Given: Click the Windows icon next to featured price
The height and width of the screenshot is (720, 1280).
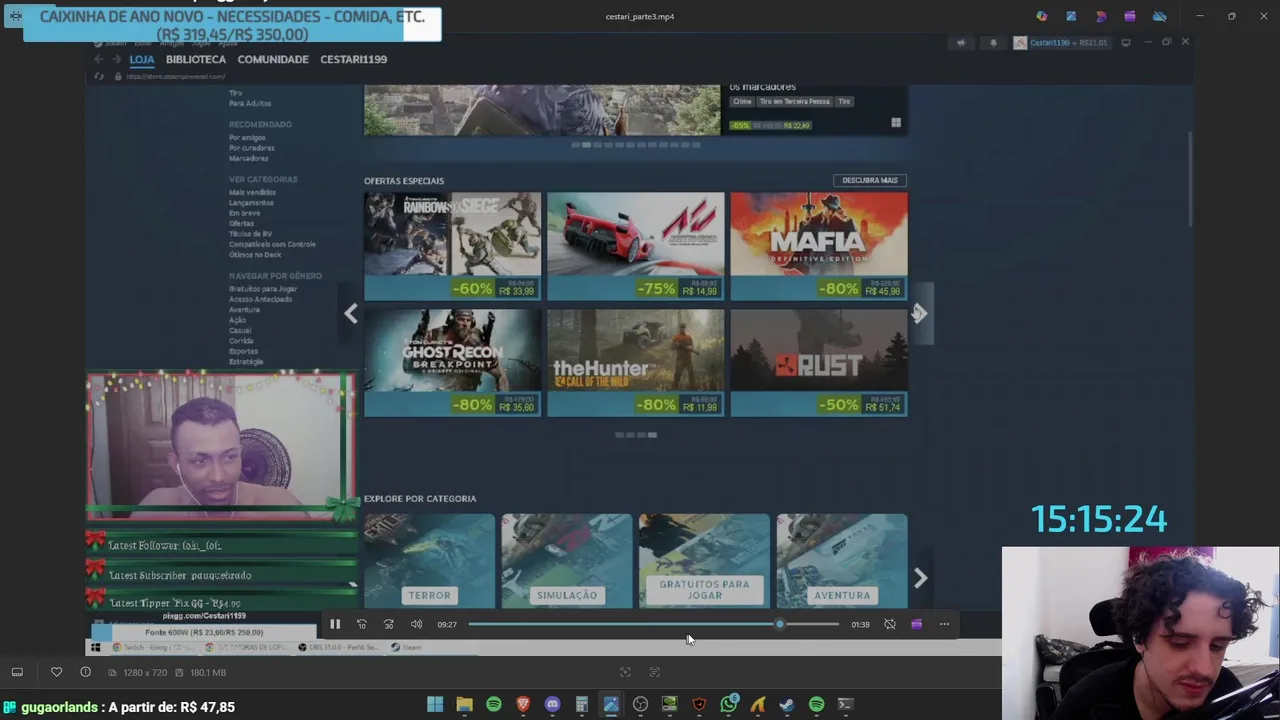Looking at the screenshot, I should coord(896,123).
